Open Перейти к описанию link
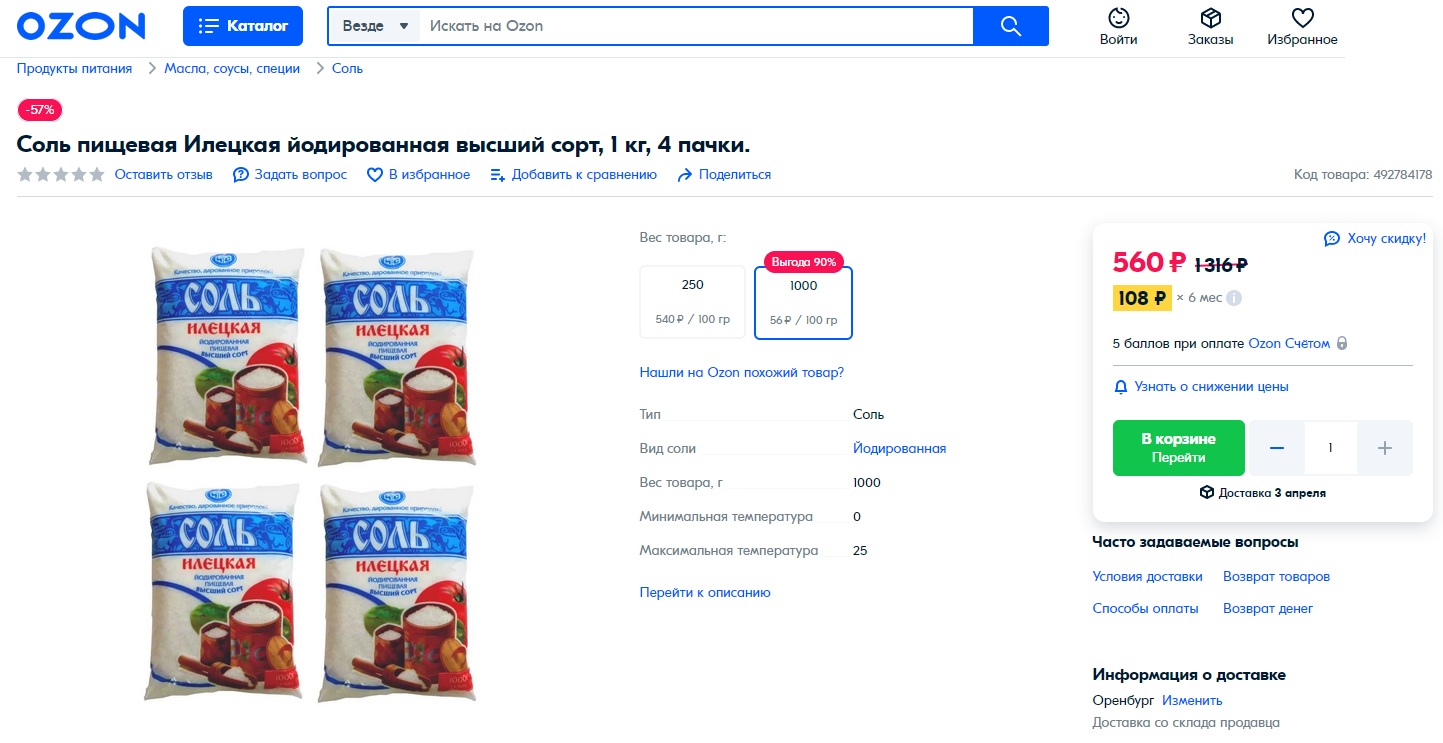This screenshot has height=743, width=1443. [x=705, y=592]
